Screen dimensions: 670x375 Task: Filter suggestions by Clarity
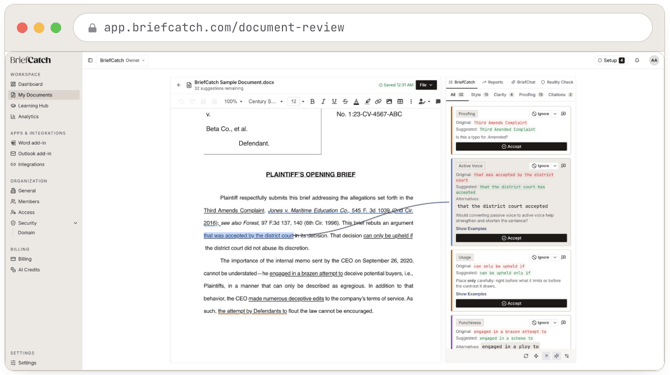[503, 95]
